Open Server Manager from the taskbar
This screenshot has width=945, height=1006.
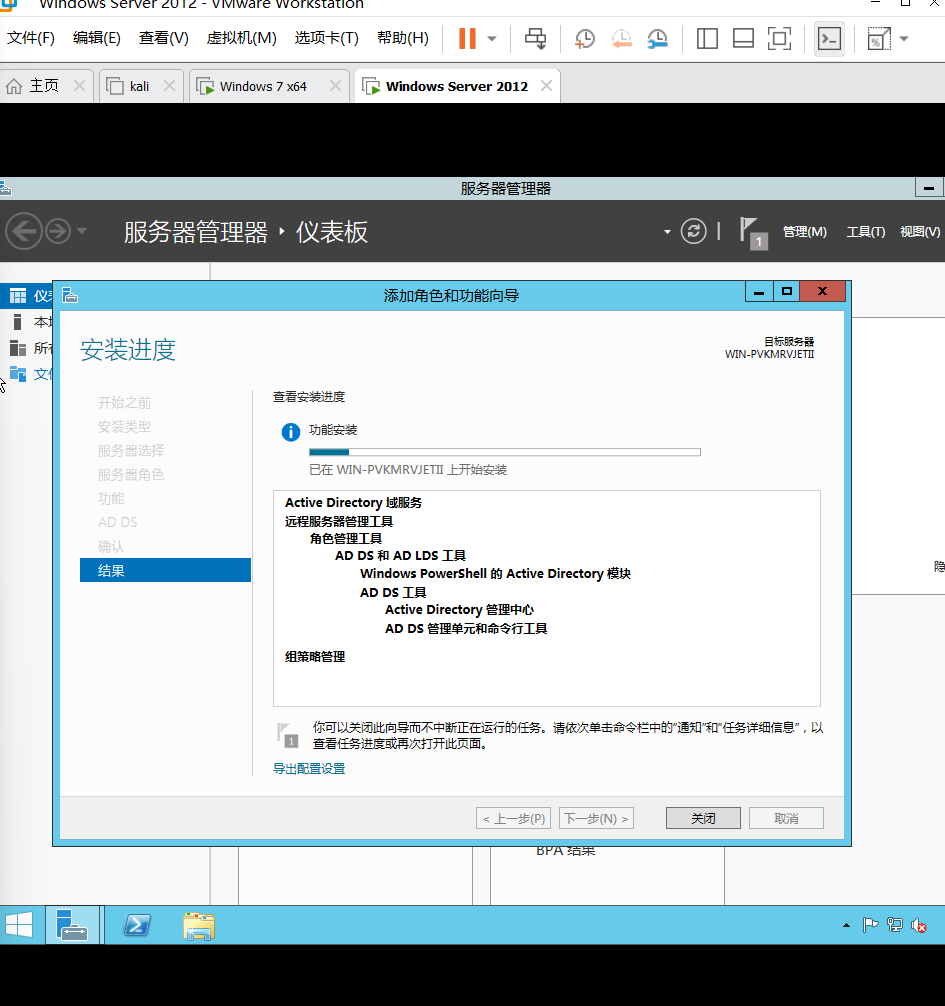tap(72, 925)
